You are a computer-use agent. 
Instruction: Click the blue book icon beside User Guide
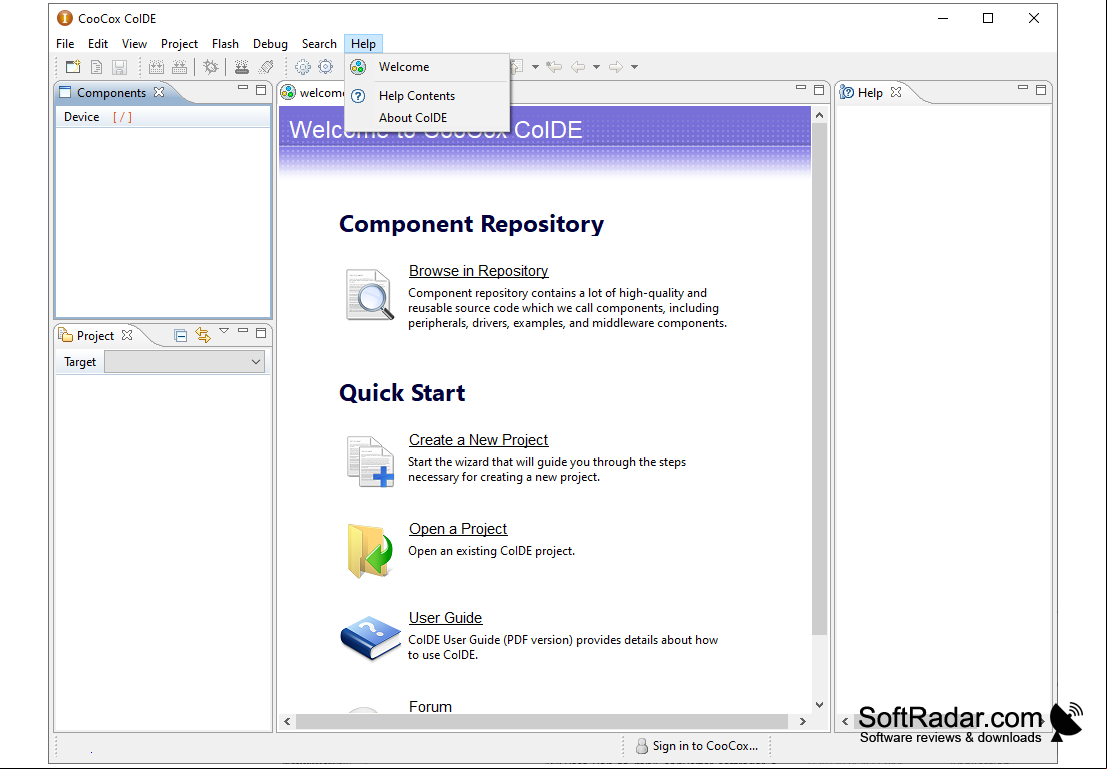370,638
